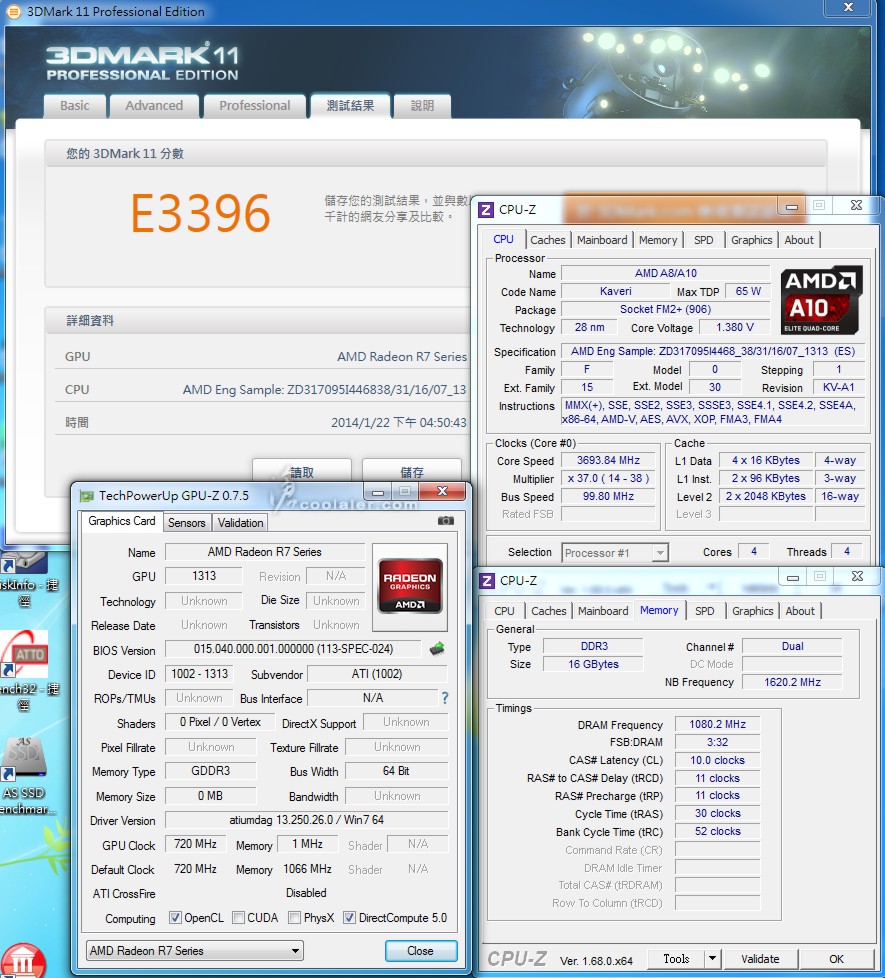Click the AMD A10 logo in CPU-Z
The image size is (885, 978).
pos(821,300)
